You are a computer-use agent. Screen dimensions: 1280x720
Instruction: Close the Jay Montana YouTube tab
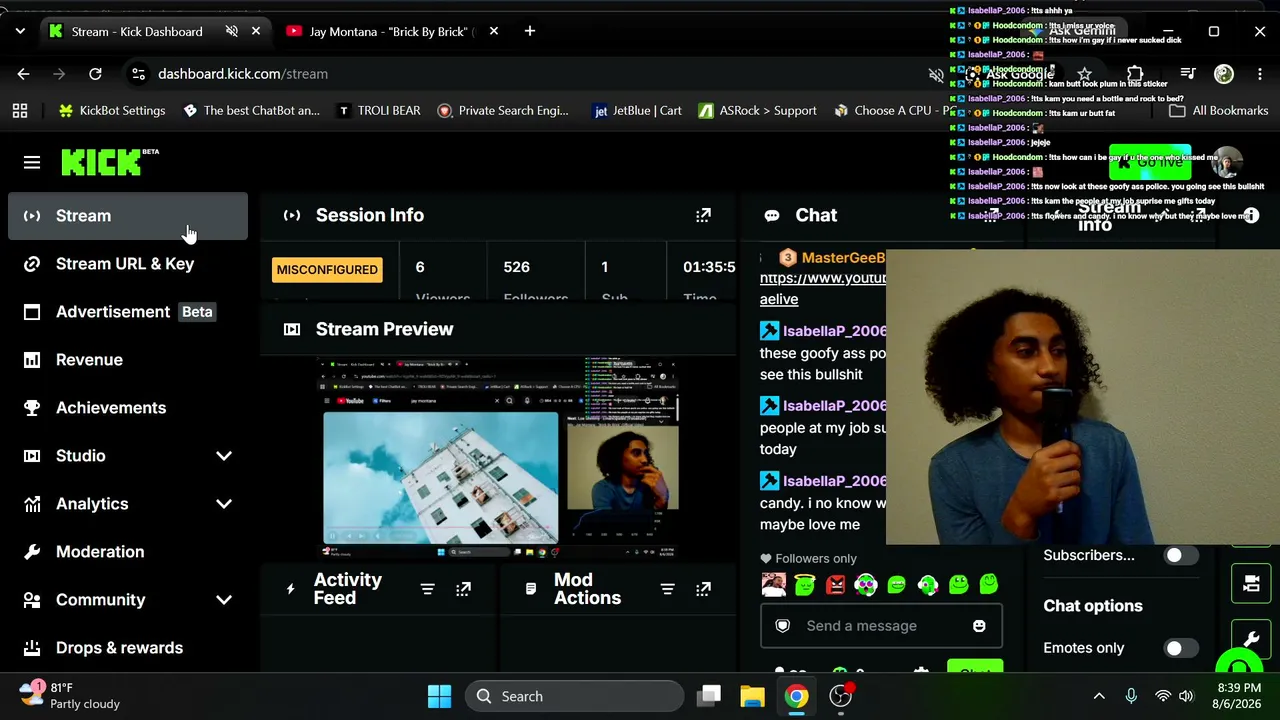coord(493,32)
